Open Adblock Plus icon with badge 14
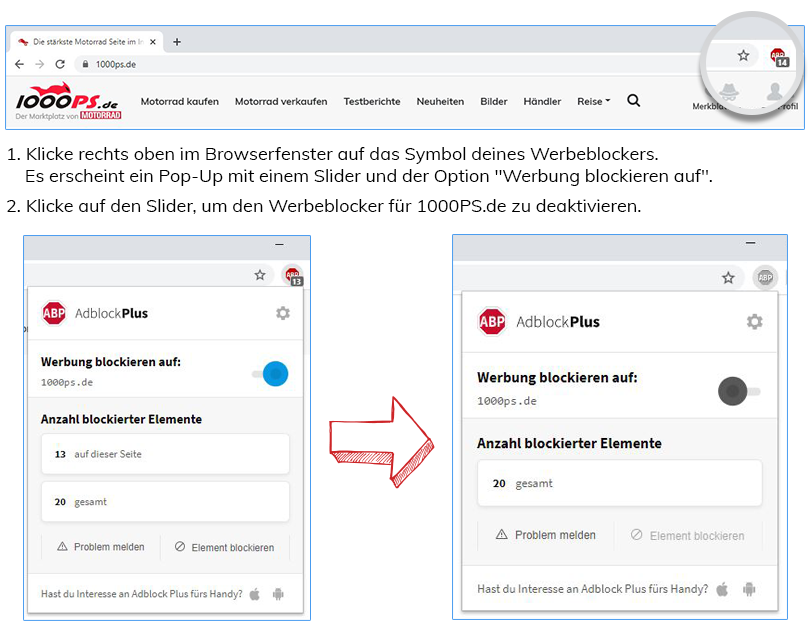 [779, 57]
